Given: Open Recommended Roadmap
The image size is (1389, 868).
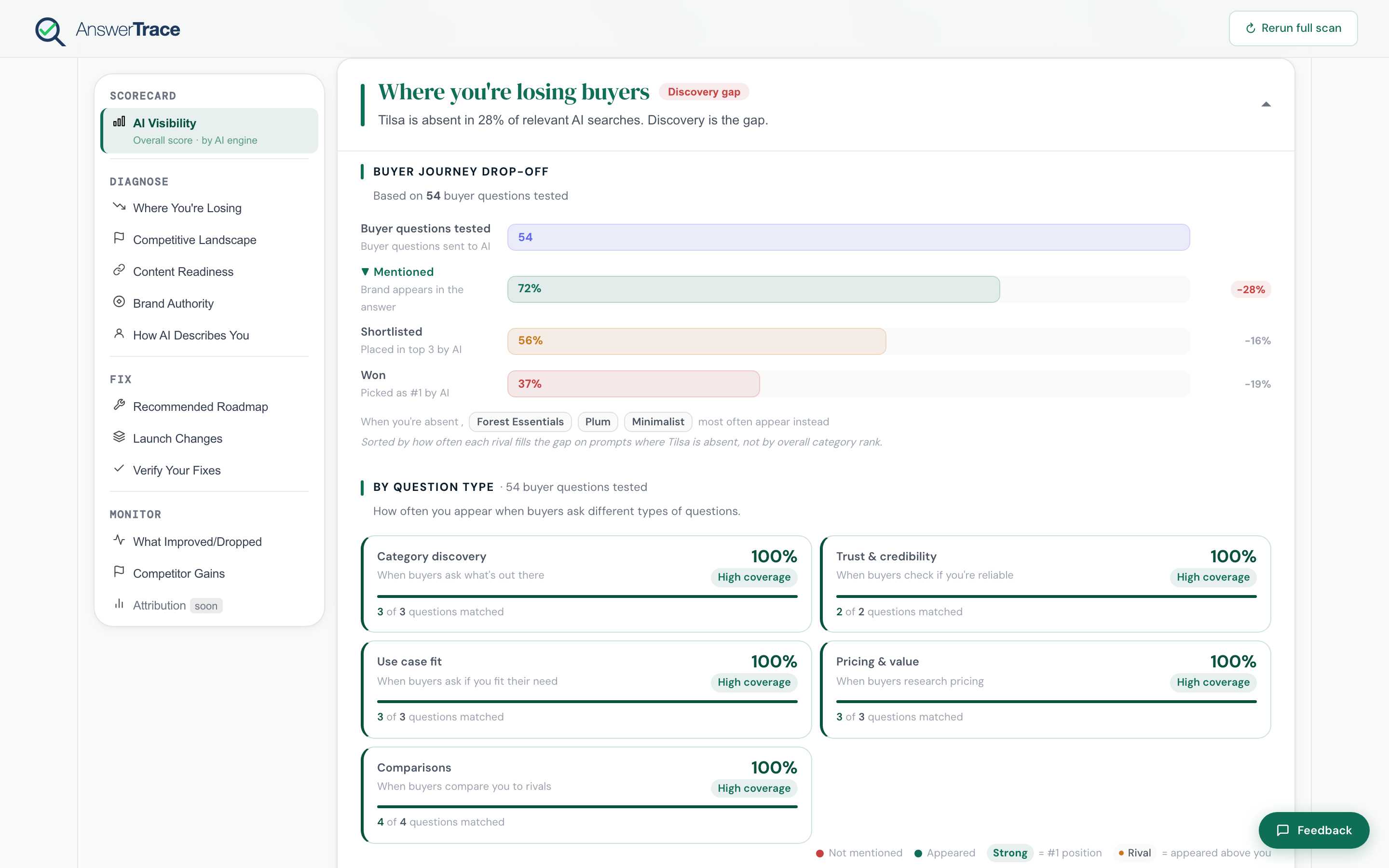Looking at the screenshot, I should click(x=209, y=407).
